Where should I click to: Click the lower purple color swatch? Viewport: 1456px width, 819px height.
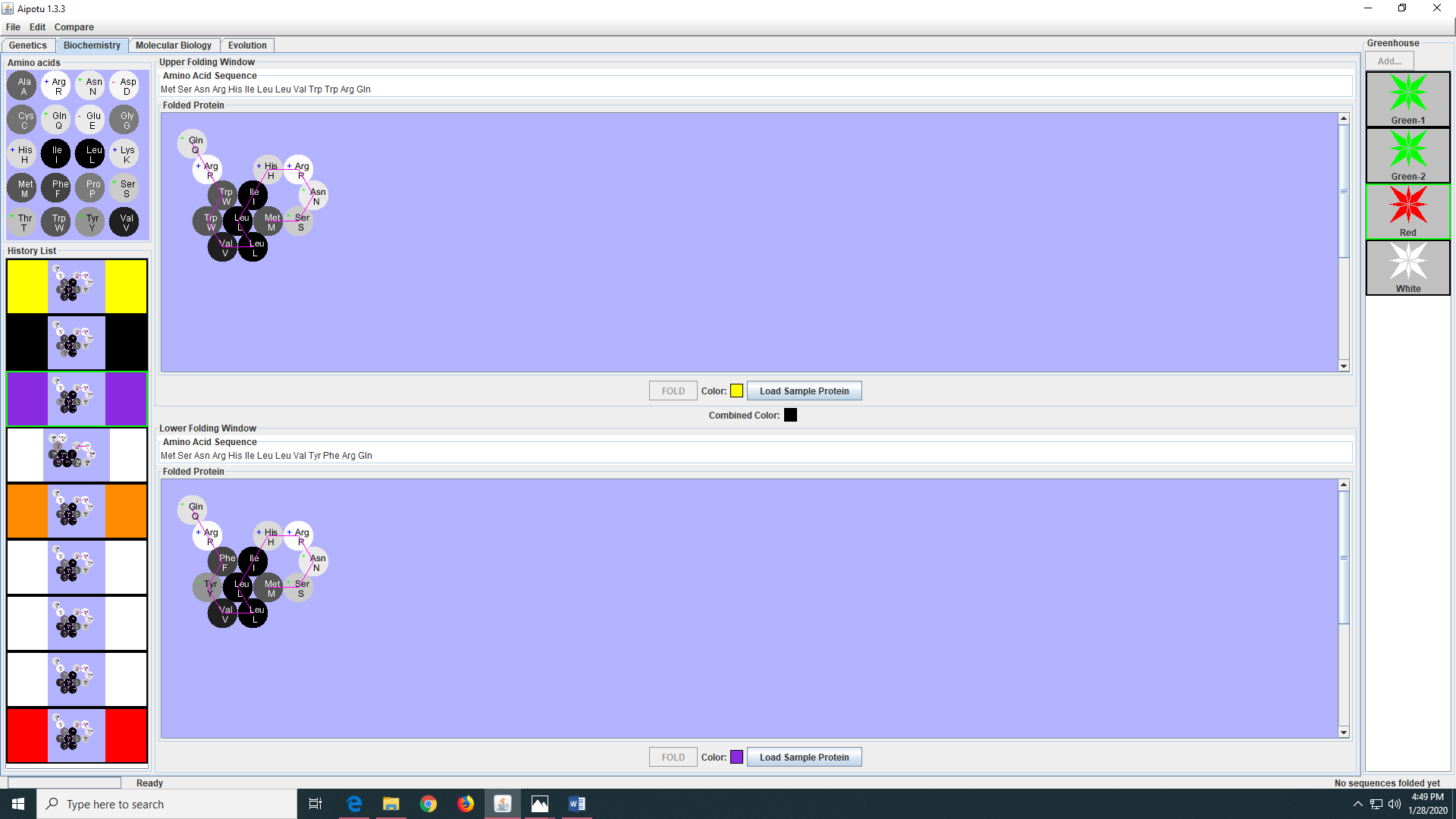point(736,758)
